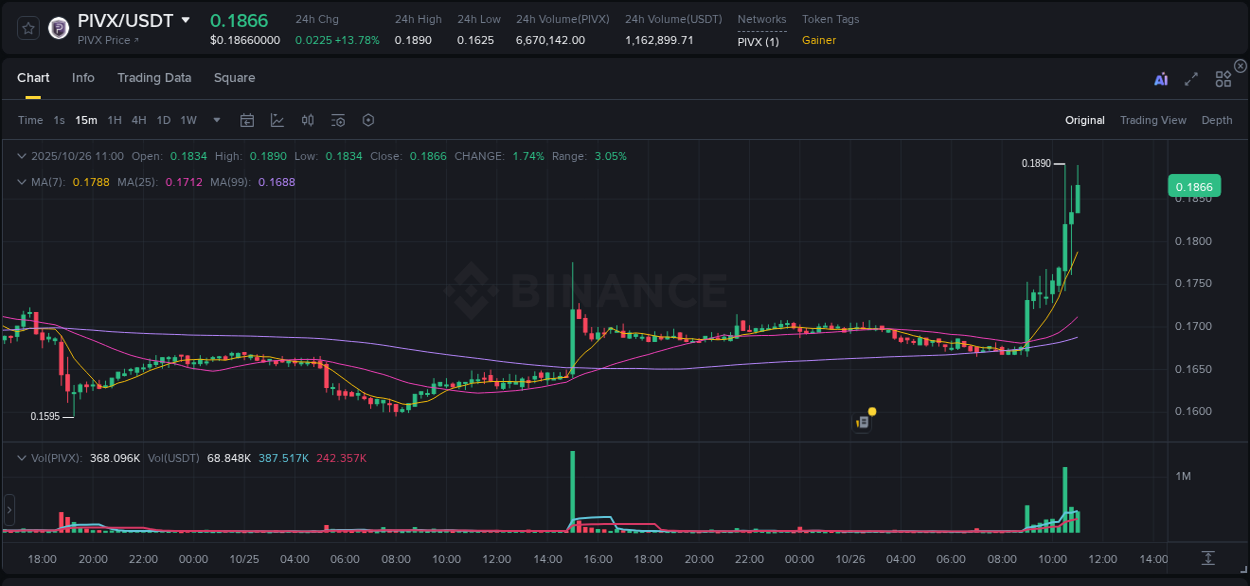
Task: Click the calendar jump-to-date icon
Action: pos(247,119)
